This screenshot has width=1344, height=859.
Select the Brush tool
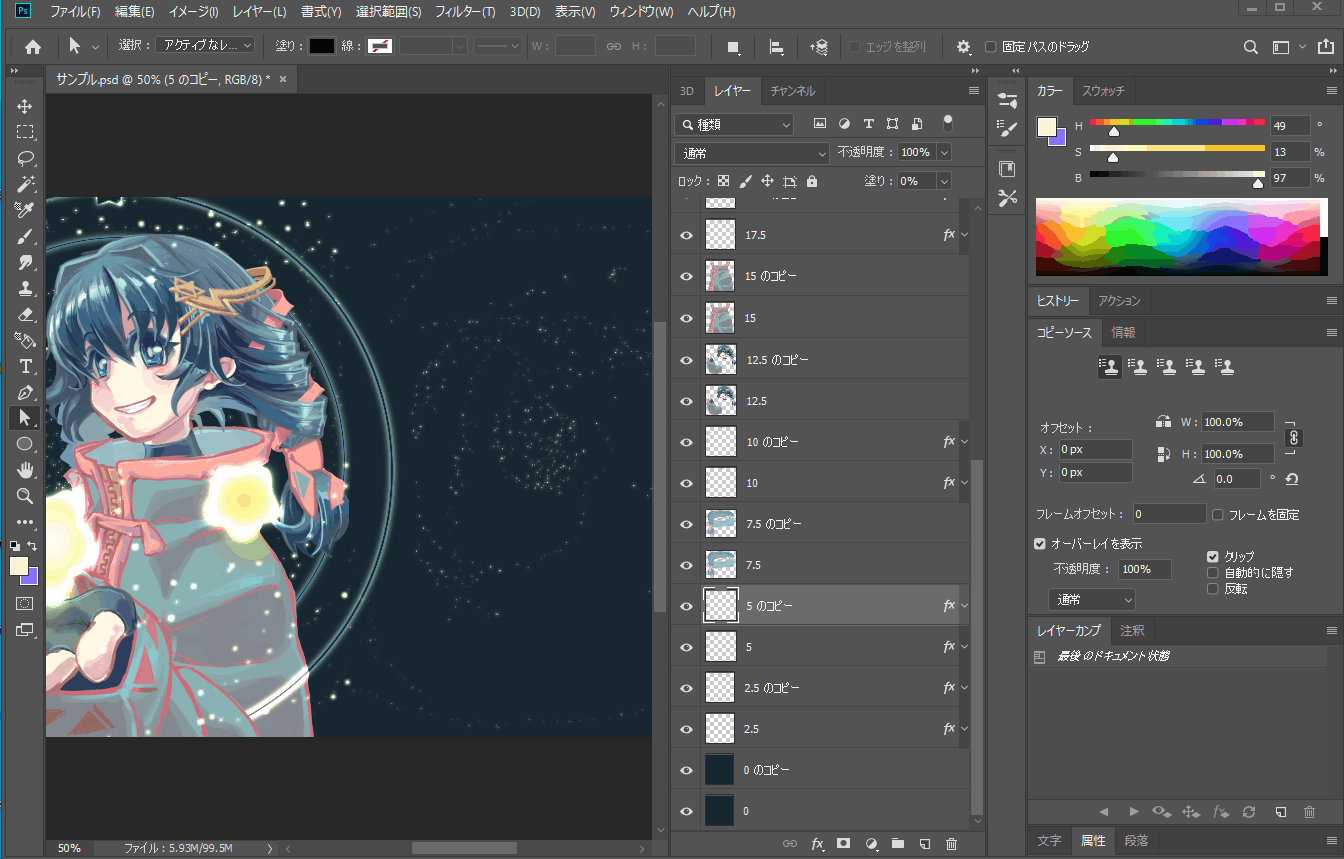[25, 236]
